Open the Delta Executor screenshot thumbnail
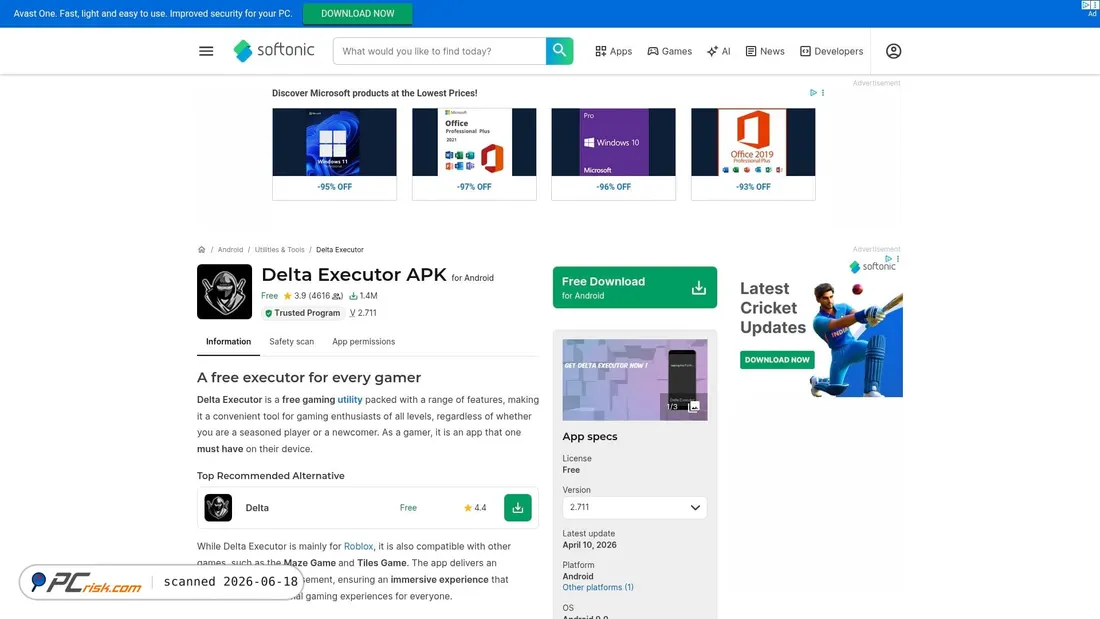Screen dimensions: 1100x619 (635, 380)
